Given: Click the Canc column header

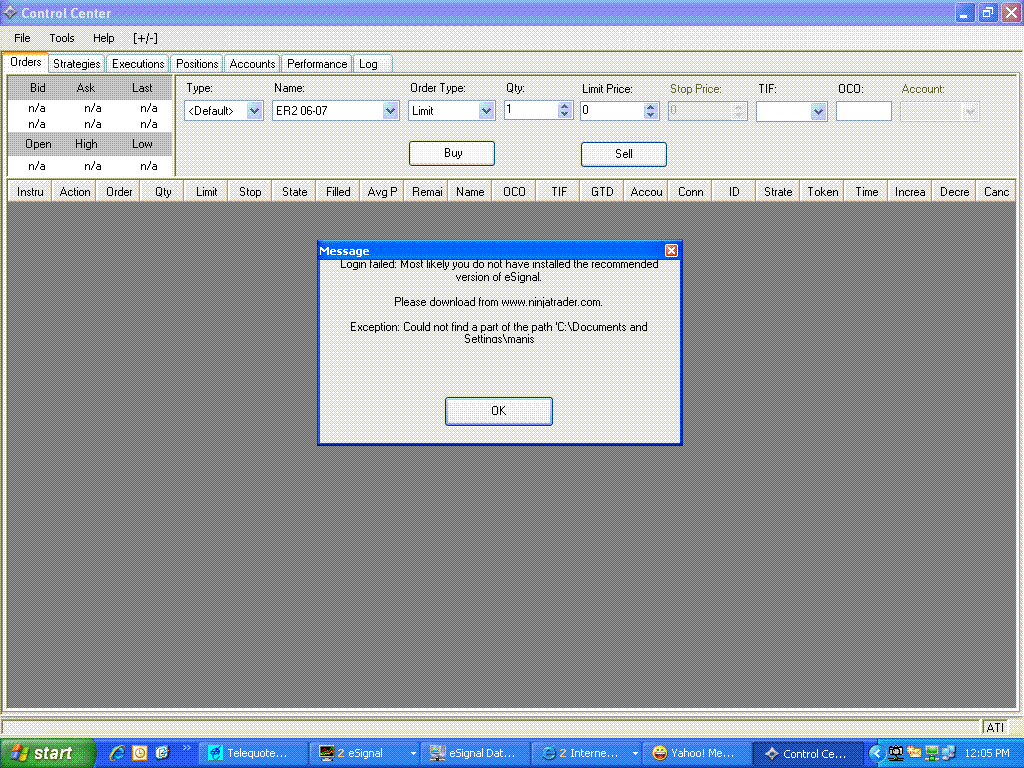Looking at the screenshot, I should pyautogui.click(x=996, y=192).
